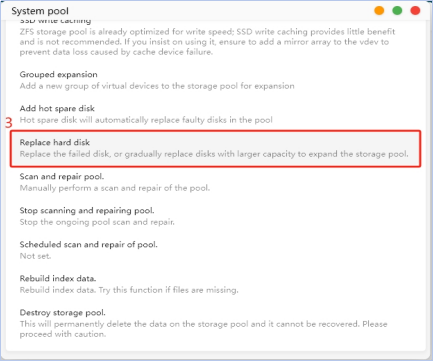Click the green maximize window button
The image size is (434, 362).
(397, 11)
